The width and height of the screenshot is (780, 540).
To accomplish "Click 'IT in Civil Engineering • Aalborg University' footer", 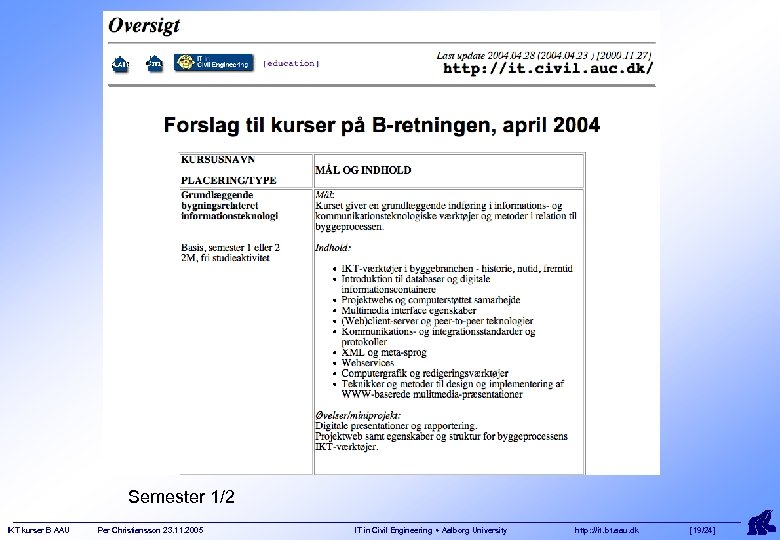I will (x=431, y=531).
